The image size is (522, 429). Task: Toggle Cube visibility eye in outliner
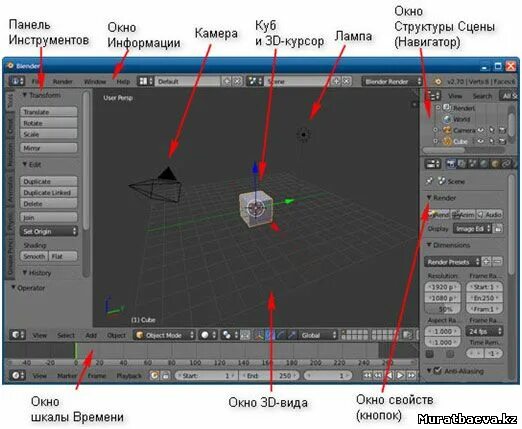[481, 141]
